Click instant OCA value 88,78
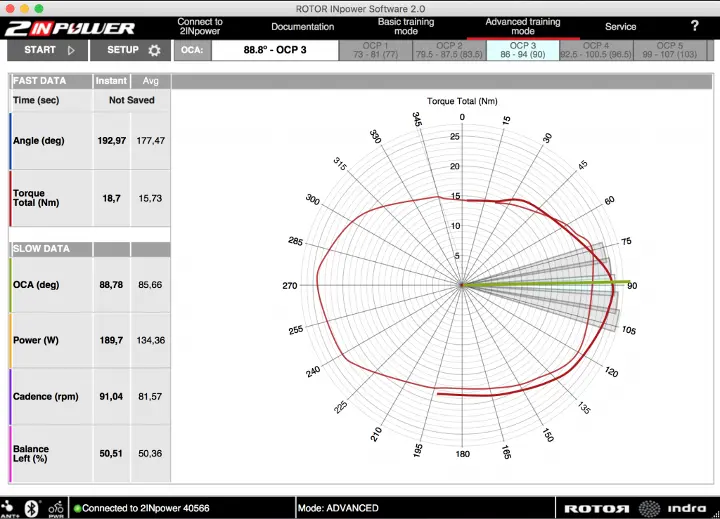 point(111,285)
